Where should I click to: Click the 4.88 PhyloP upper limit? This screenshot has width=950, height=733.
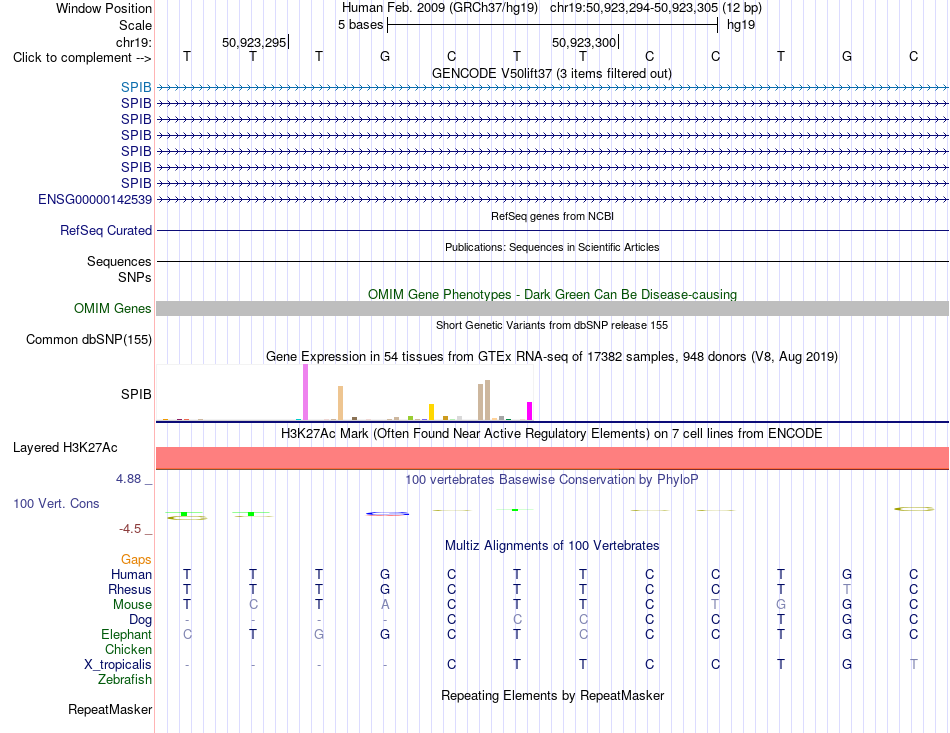click(128, 479)
